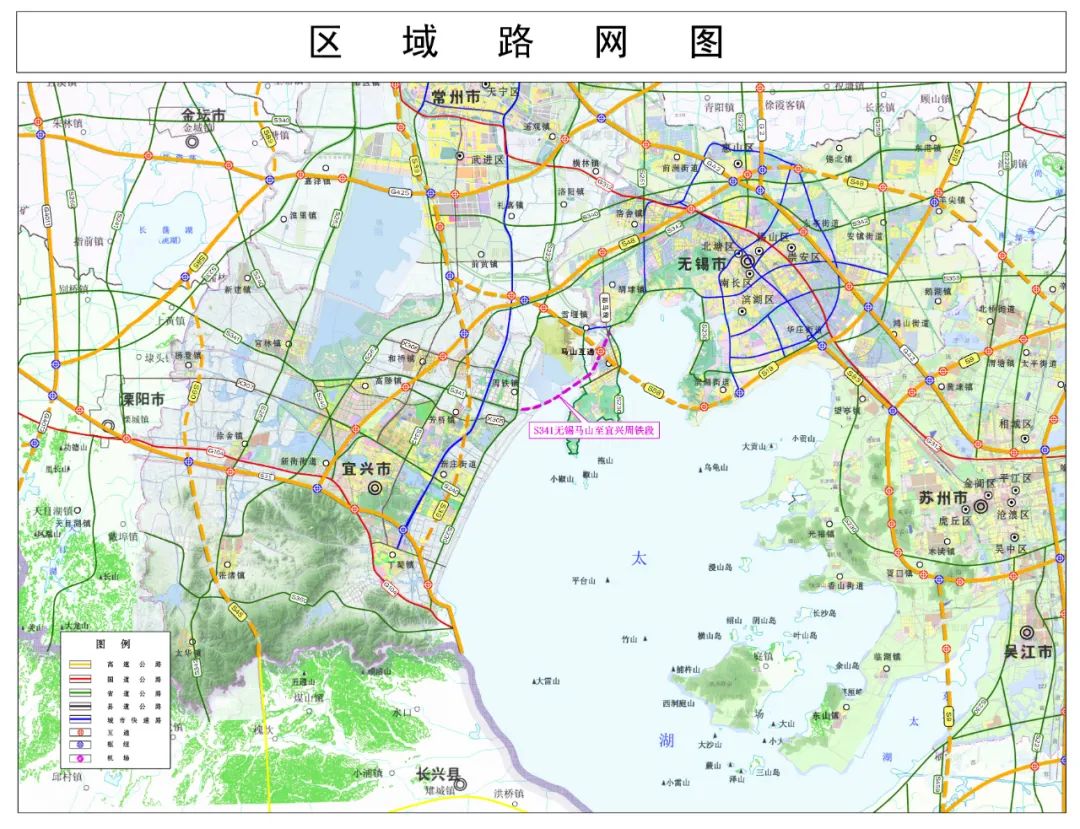This screenshot has width=1080, height=829.
Task: Click the magenta 机场 airport legend icon
Action: click(80, 758)
